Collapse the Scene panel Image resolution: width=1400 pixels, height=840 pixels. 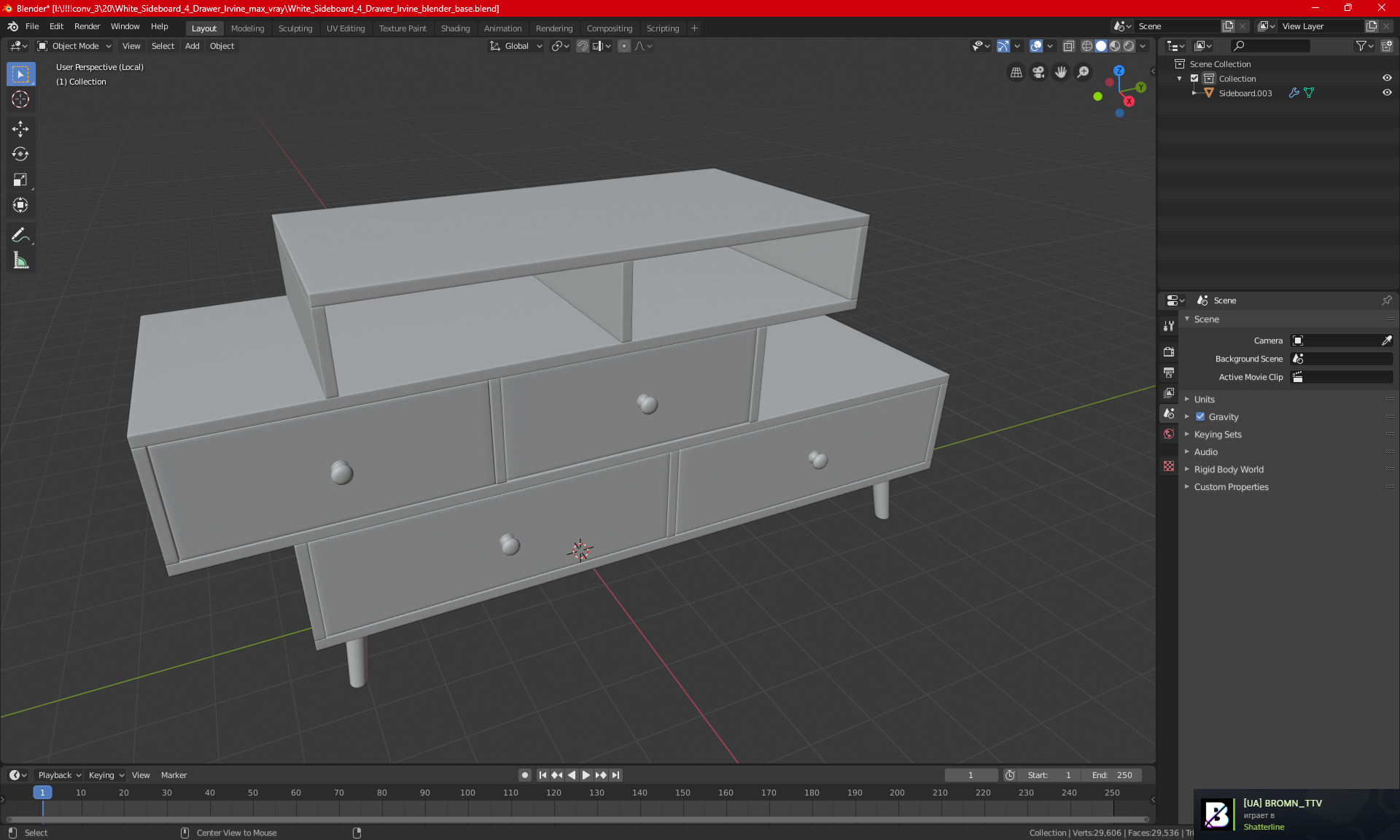[x=1206, y=319]
